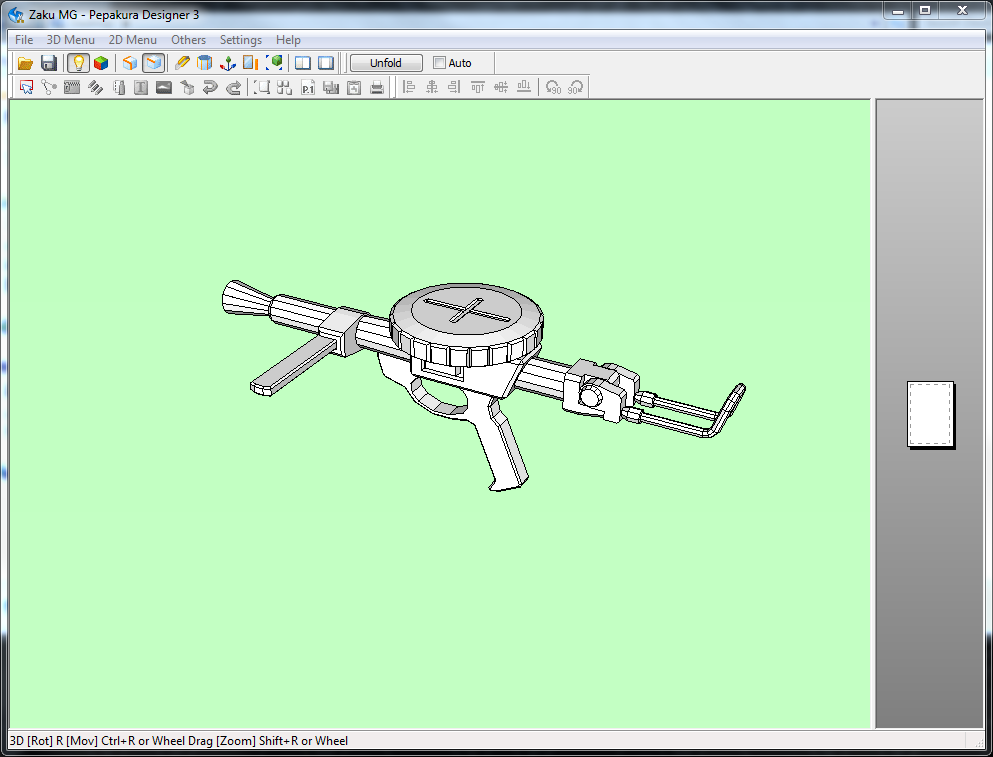The height and width of the screenshot is (757, 993).
Task: Minimize the Pepakura Designer window
Action: tap(898, 10)
